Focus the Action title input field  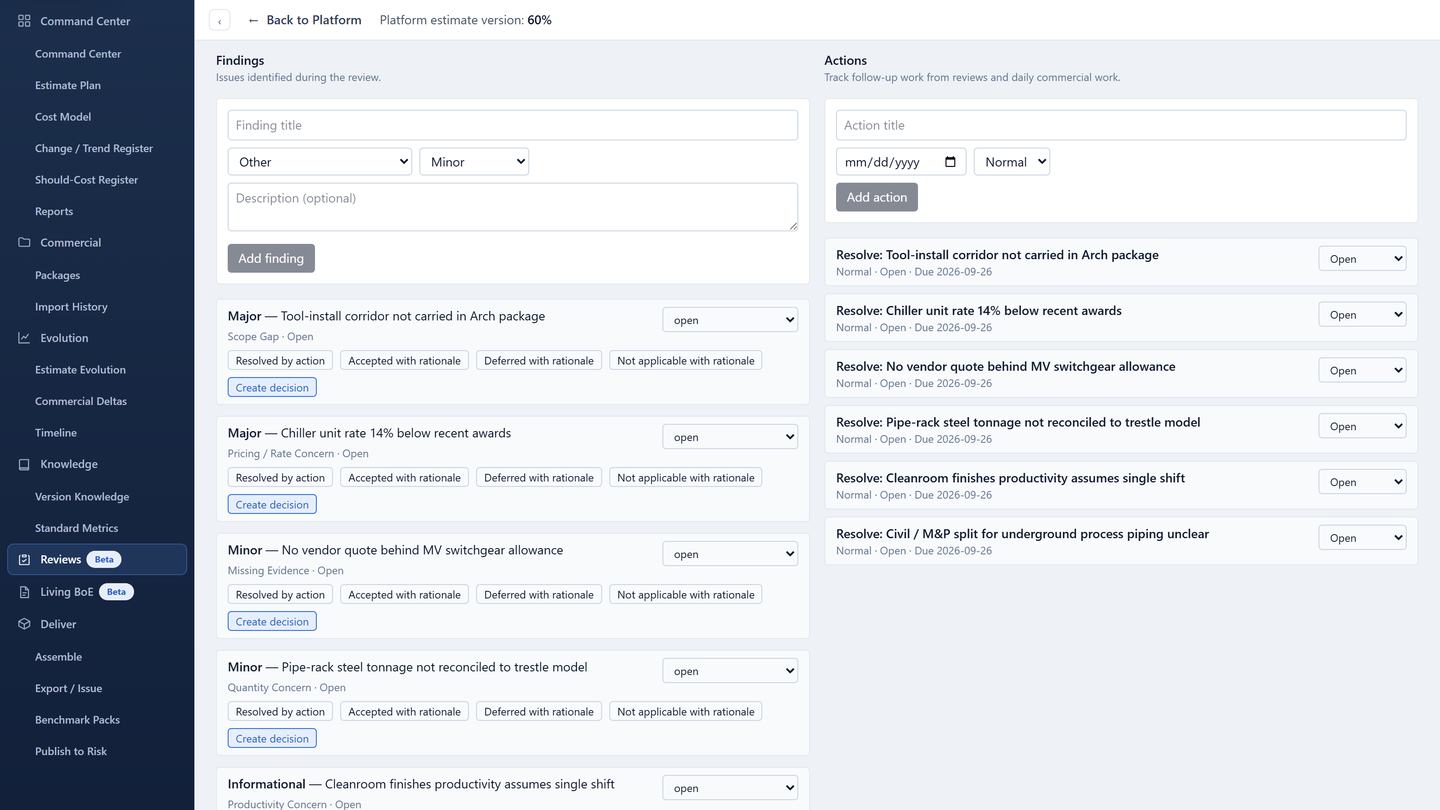tap(1121, 125)
